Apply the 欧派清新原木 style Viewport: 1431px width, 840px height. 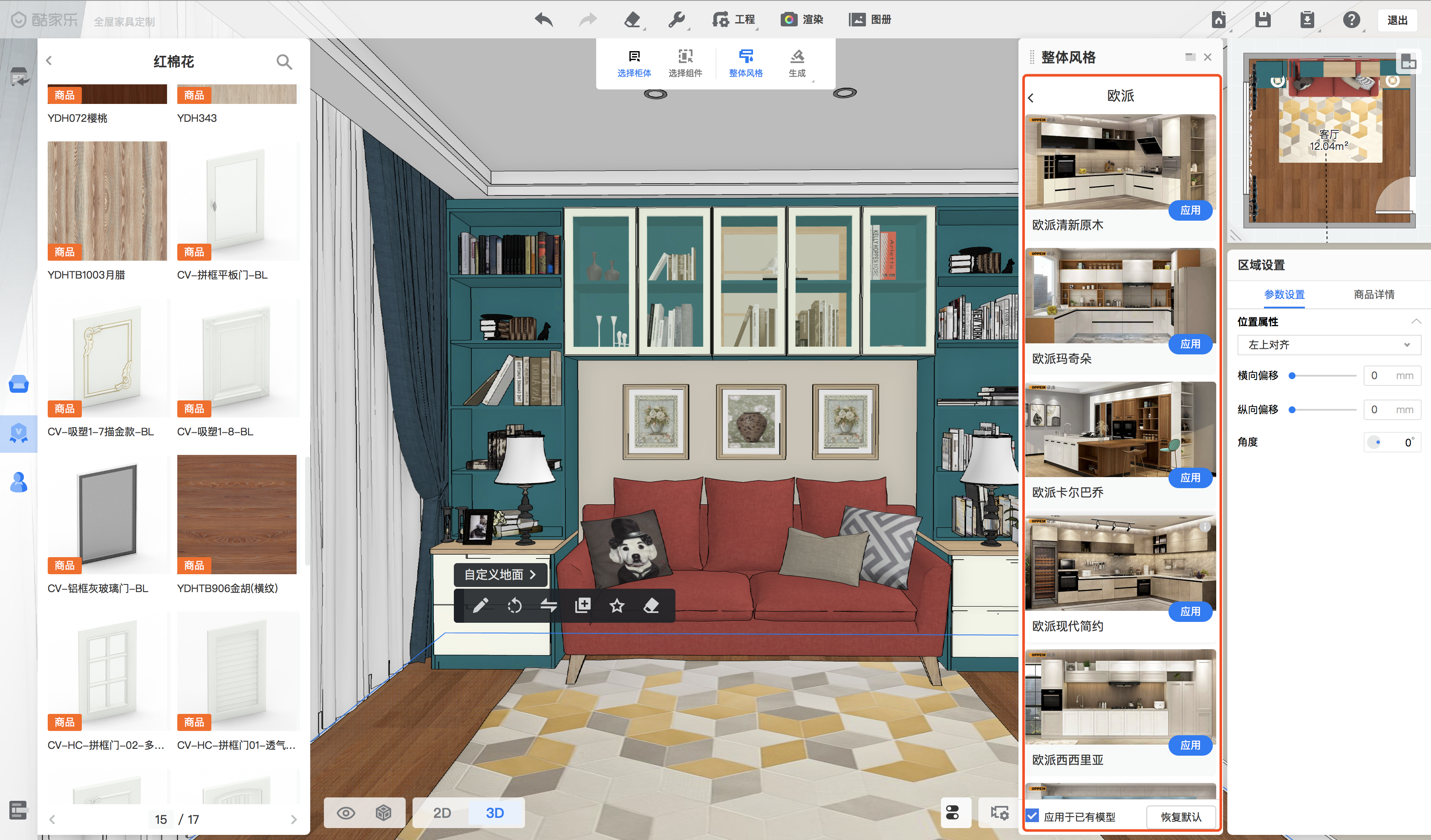(x=1190, y=210)
